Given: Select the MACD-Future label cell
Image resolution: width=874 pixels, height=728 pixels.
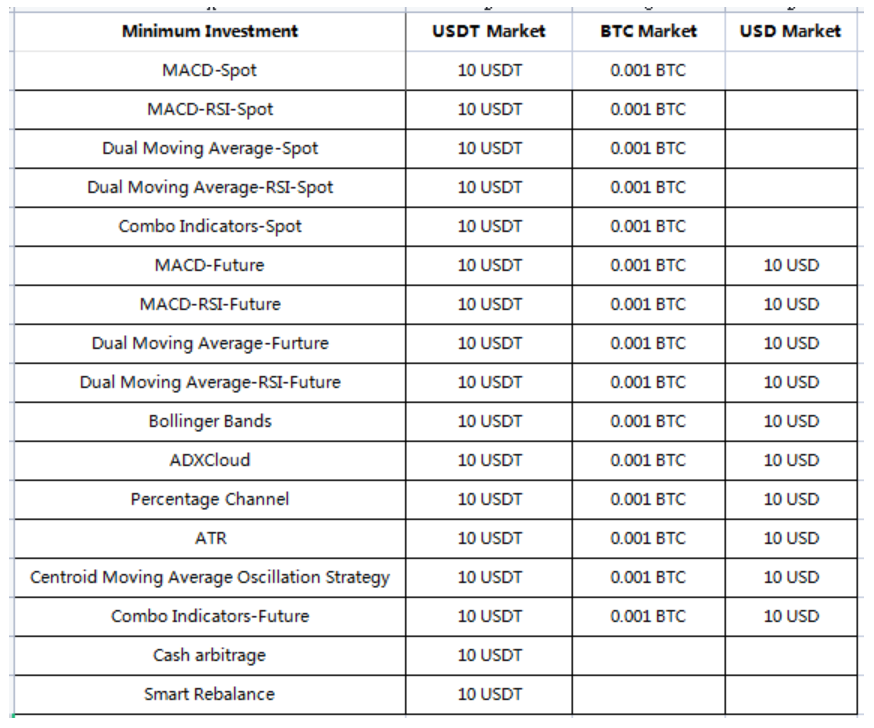Looking at the screenshot, I should pos(210,266).
